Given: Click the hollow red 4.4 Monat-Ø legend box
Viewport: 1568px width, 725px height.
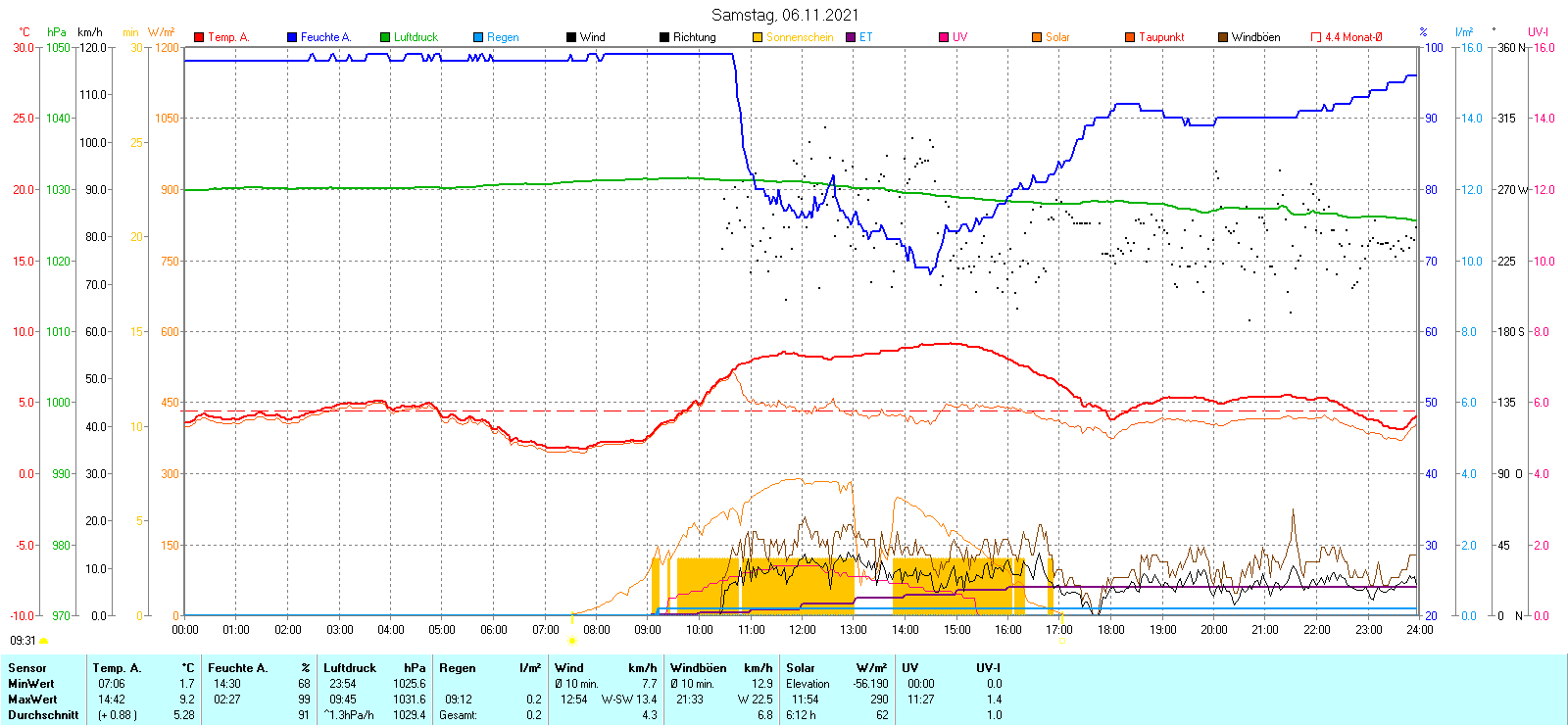Looking at the screenshot, I should click(x=1316, y=37).
